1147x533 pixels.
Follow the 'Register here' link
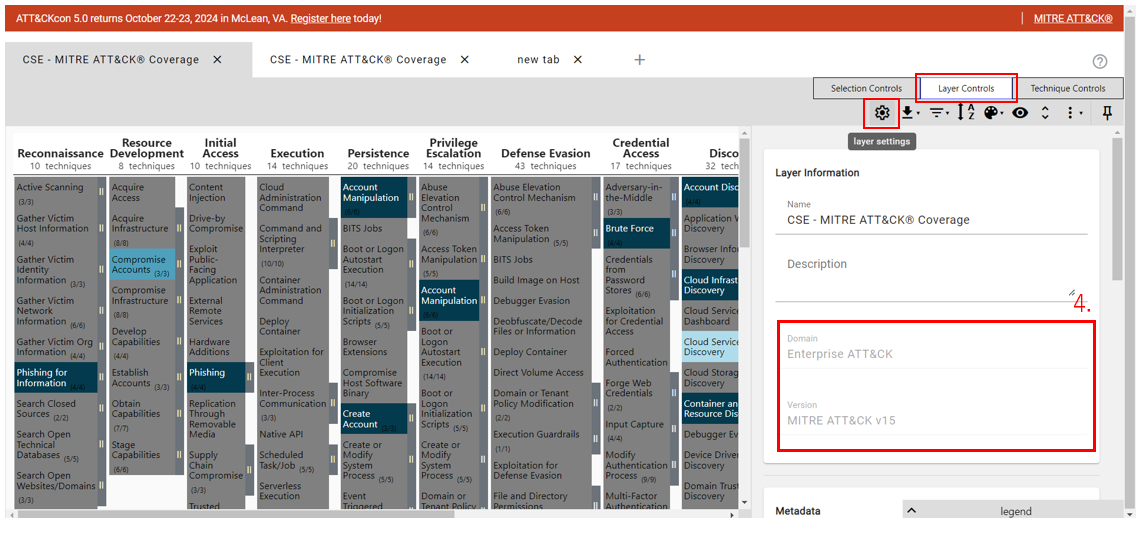pos(320,18)
